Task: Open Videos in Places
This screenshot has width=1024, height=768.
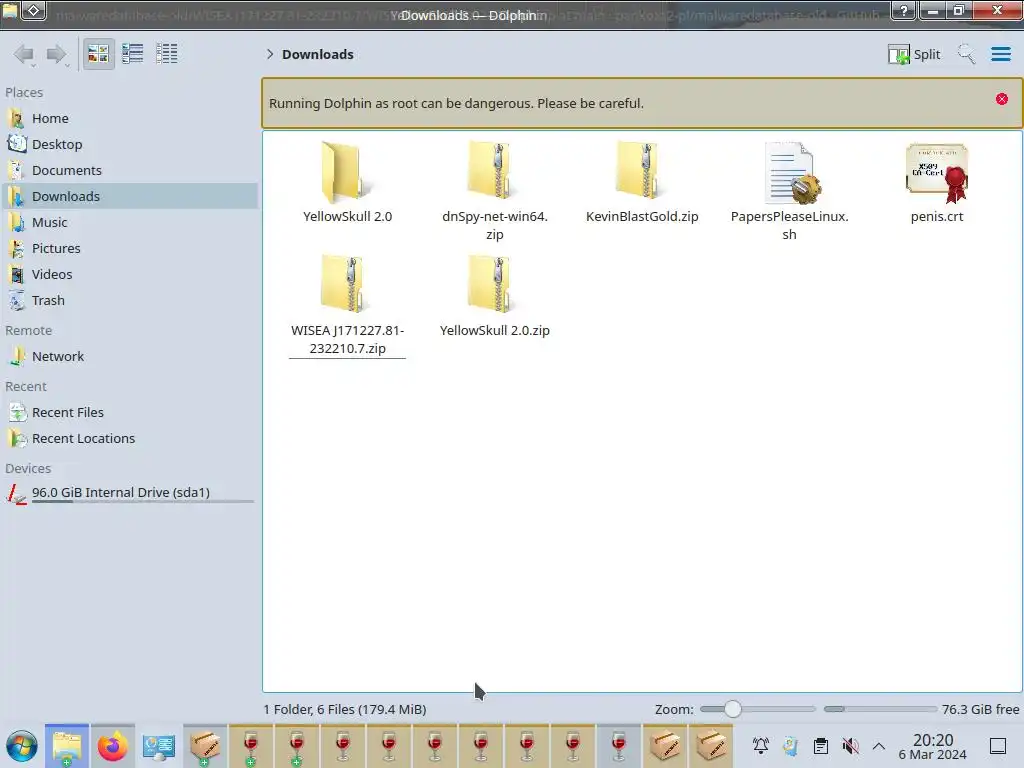Action: [x=129, y=275]
